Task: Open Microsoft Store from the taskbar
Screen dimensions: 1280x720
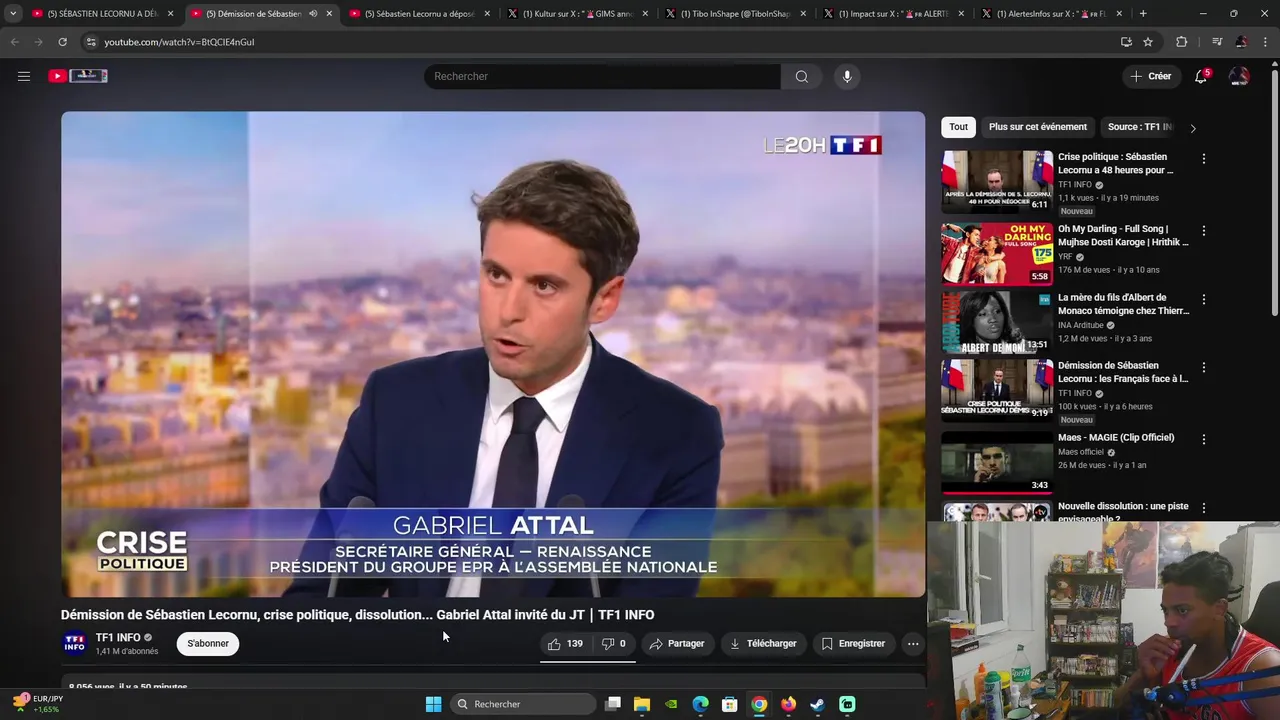Action: click(x=730, y=704)
